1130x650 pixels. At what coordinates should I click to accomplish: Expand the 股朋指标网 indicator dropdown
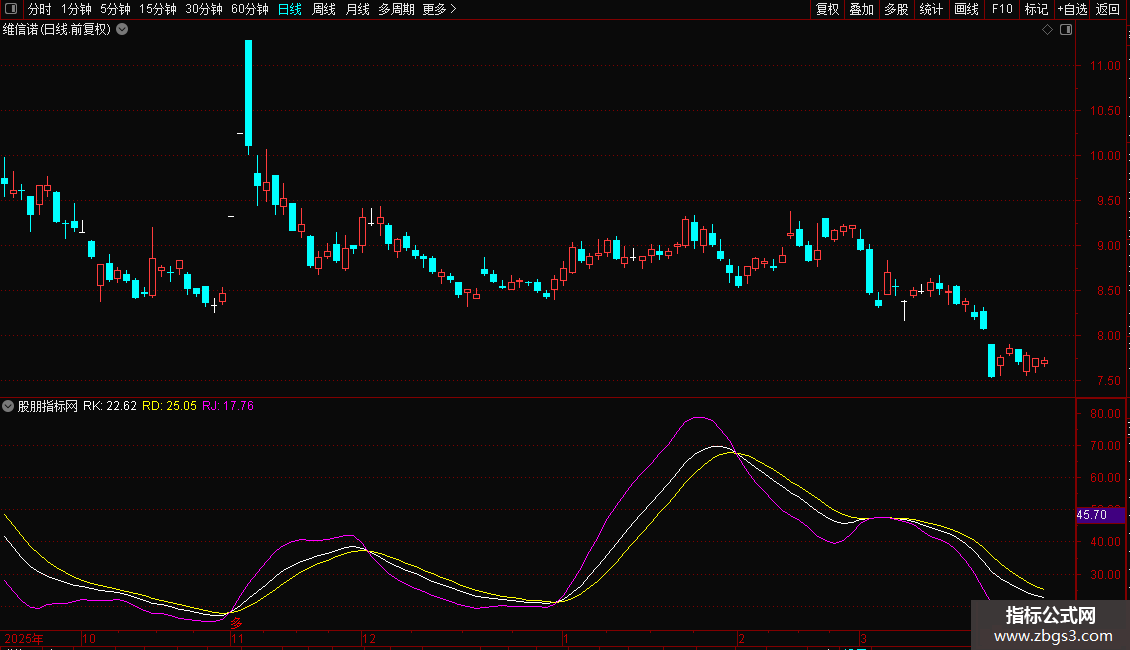[9, 406]
